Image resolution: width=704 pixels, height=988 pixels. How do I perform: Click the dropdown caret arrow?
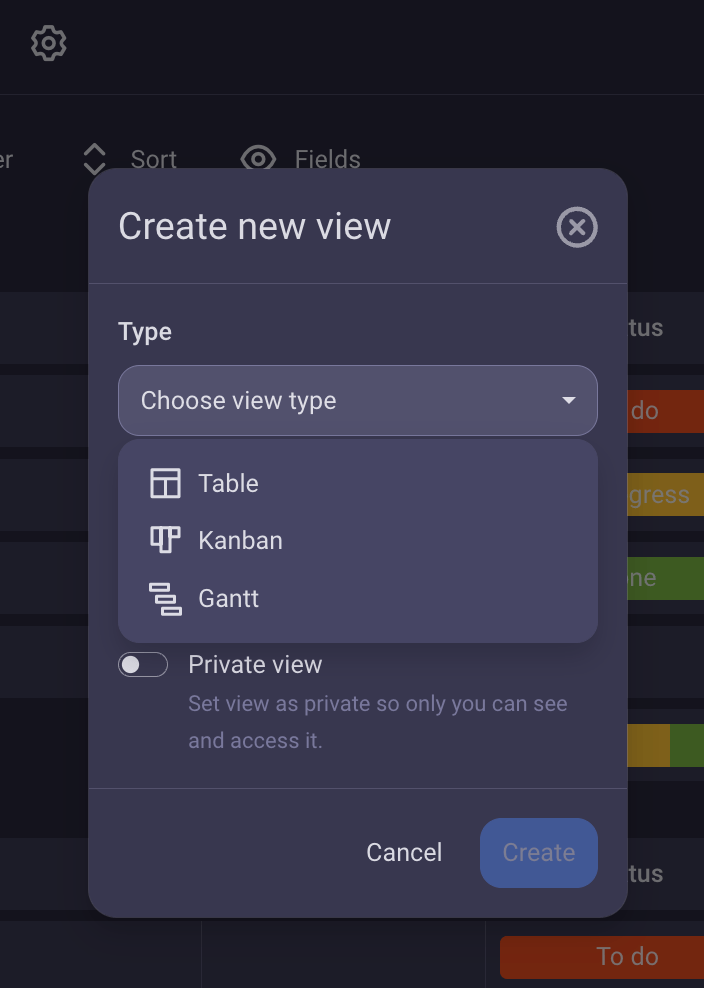[568, 400]
